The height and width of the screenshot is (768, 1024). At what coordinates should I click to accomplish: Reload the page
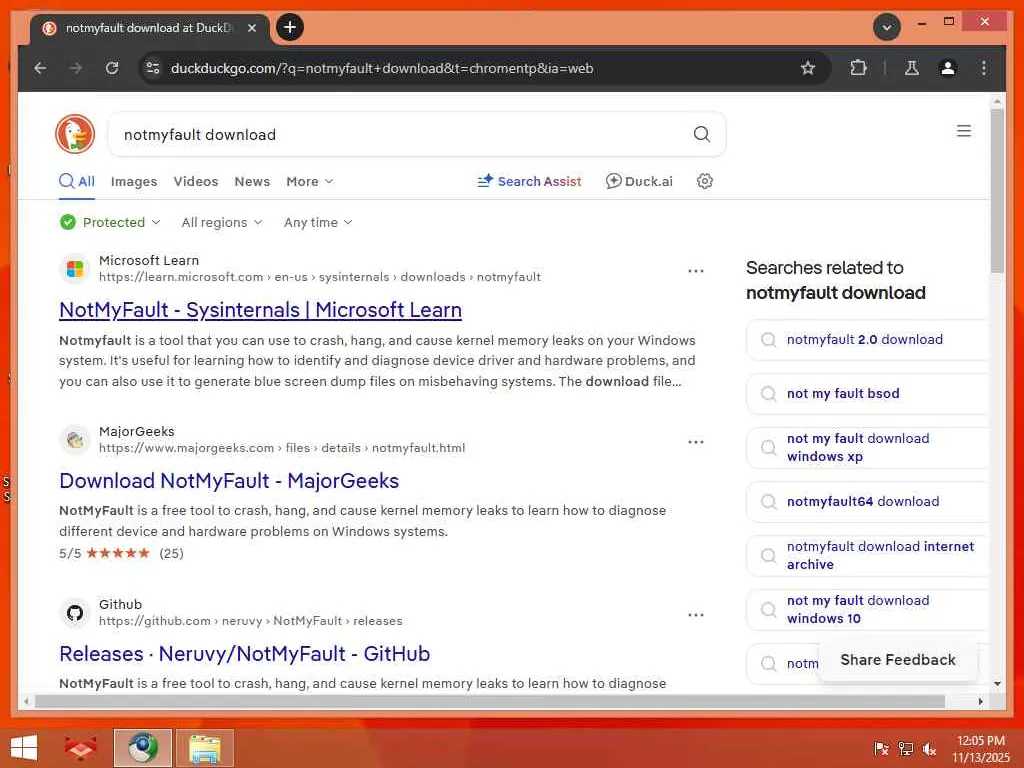click(x=112, y=68)
